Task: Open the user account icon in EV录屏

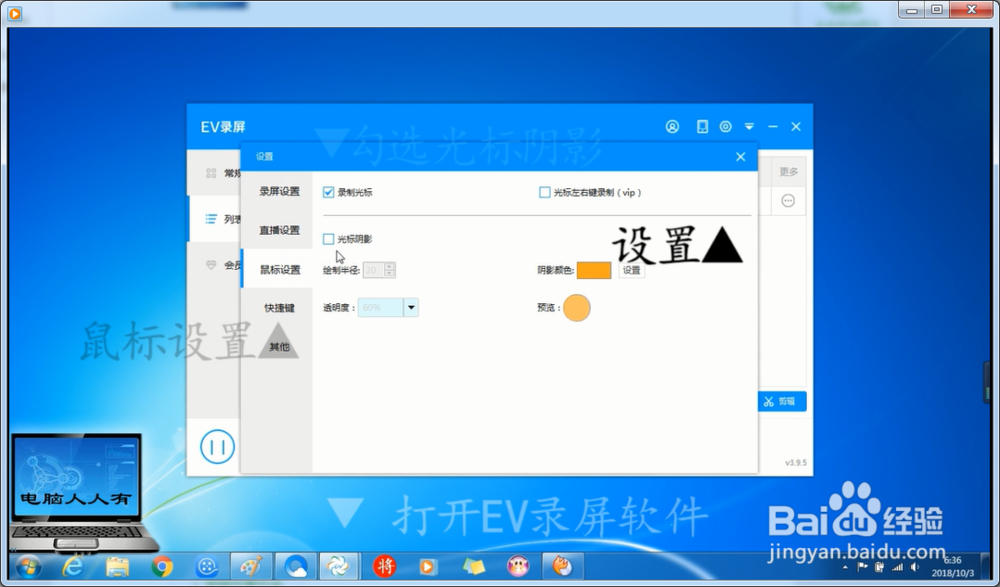Action: [672, 126]
